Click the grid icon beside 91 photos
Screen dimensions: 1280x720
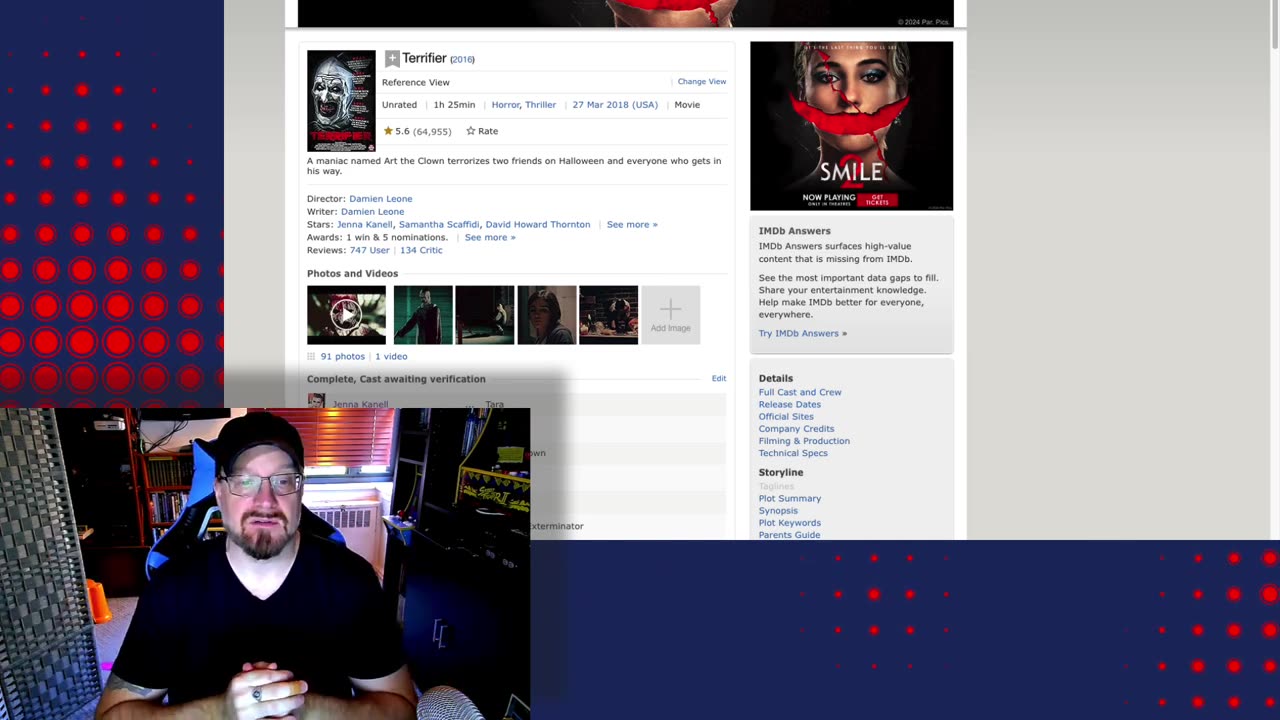(311, 356)
